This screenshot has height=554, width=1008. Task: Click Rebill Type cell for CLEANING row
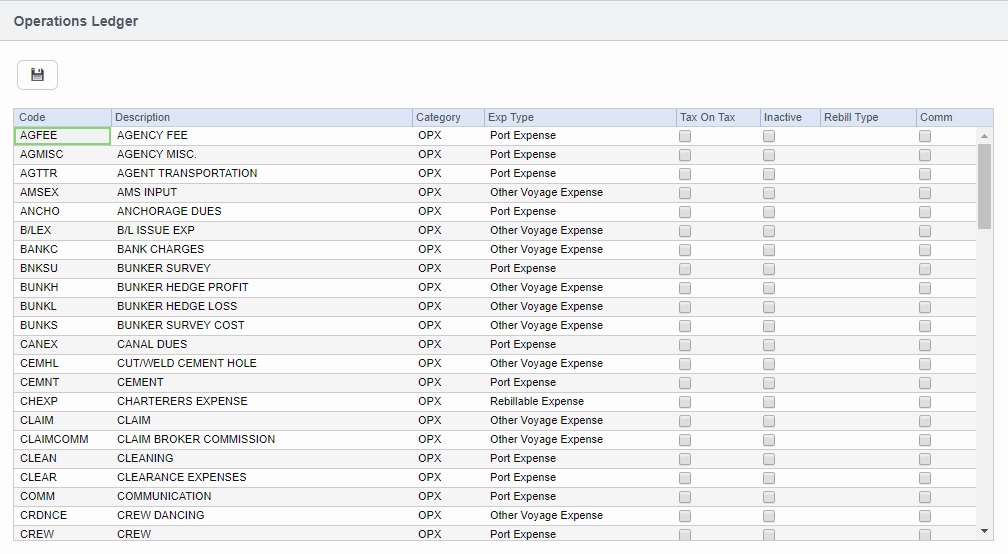click(867, 459)
